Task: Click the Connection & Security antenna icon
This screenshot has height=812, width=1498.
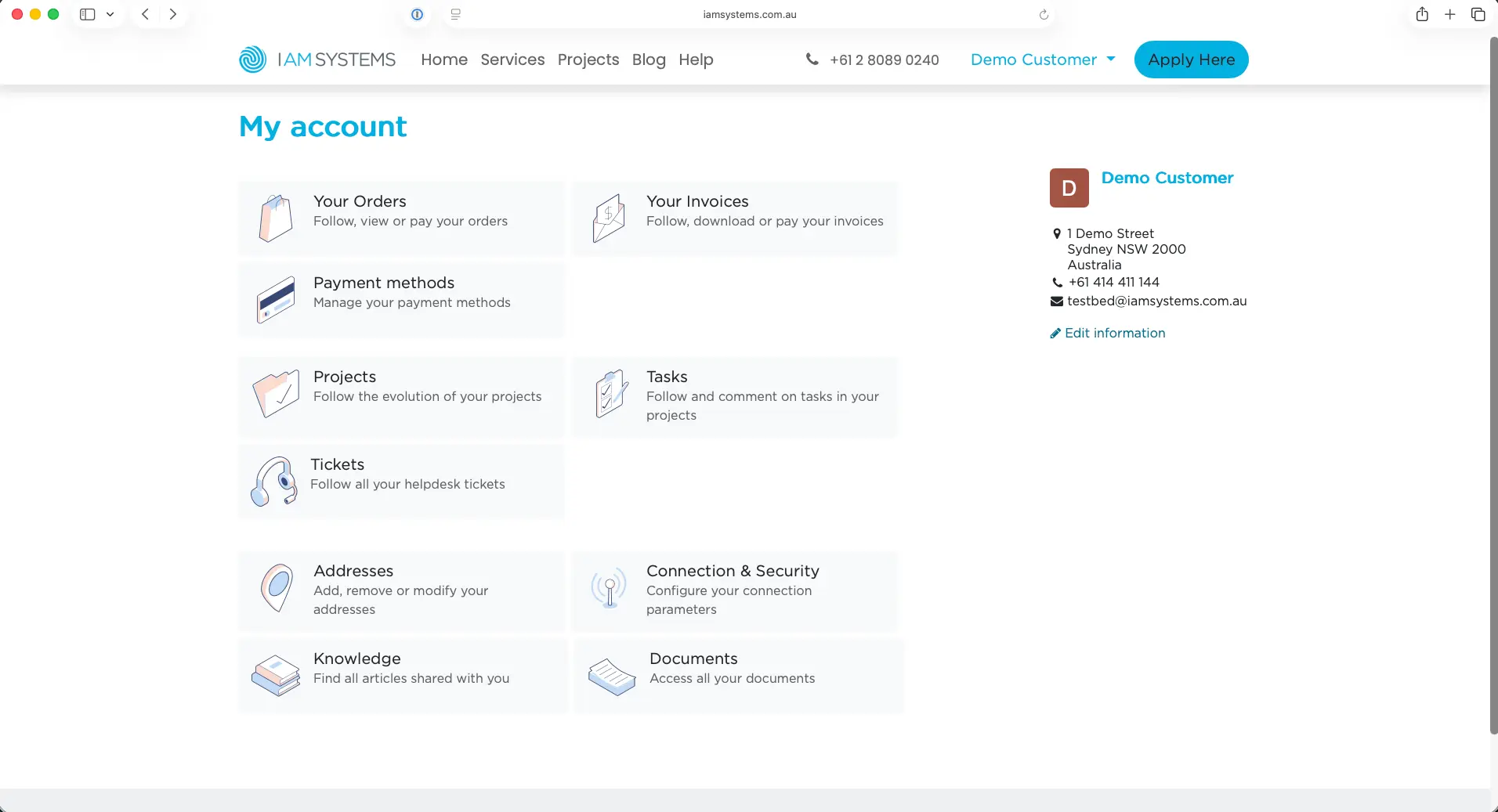Action: pyautogui.click(x=609, y=588)
